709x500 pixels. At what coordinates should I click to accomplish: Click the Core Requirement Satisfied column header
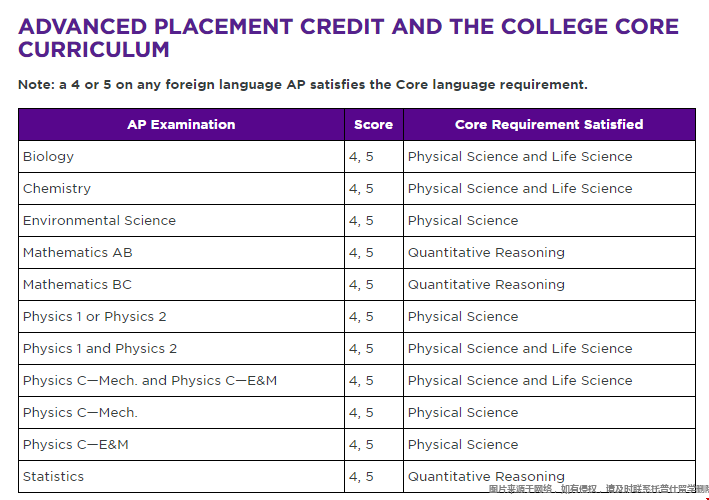tap(548, 125)
